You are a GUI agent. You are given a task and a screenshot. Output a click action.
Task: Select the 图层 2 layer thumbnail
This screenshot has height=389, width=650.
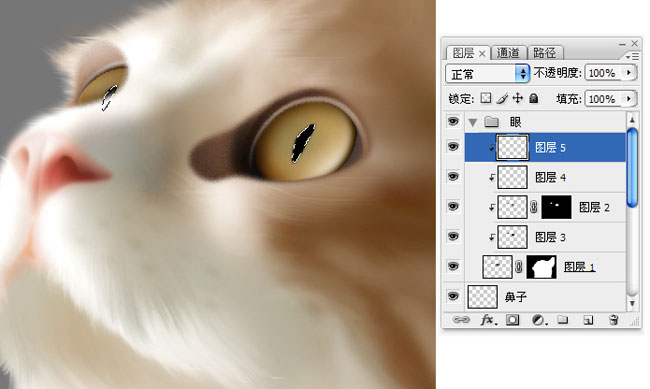coord(512,207)
